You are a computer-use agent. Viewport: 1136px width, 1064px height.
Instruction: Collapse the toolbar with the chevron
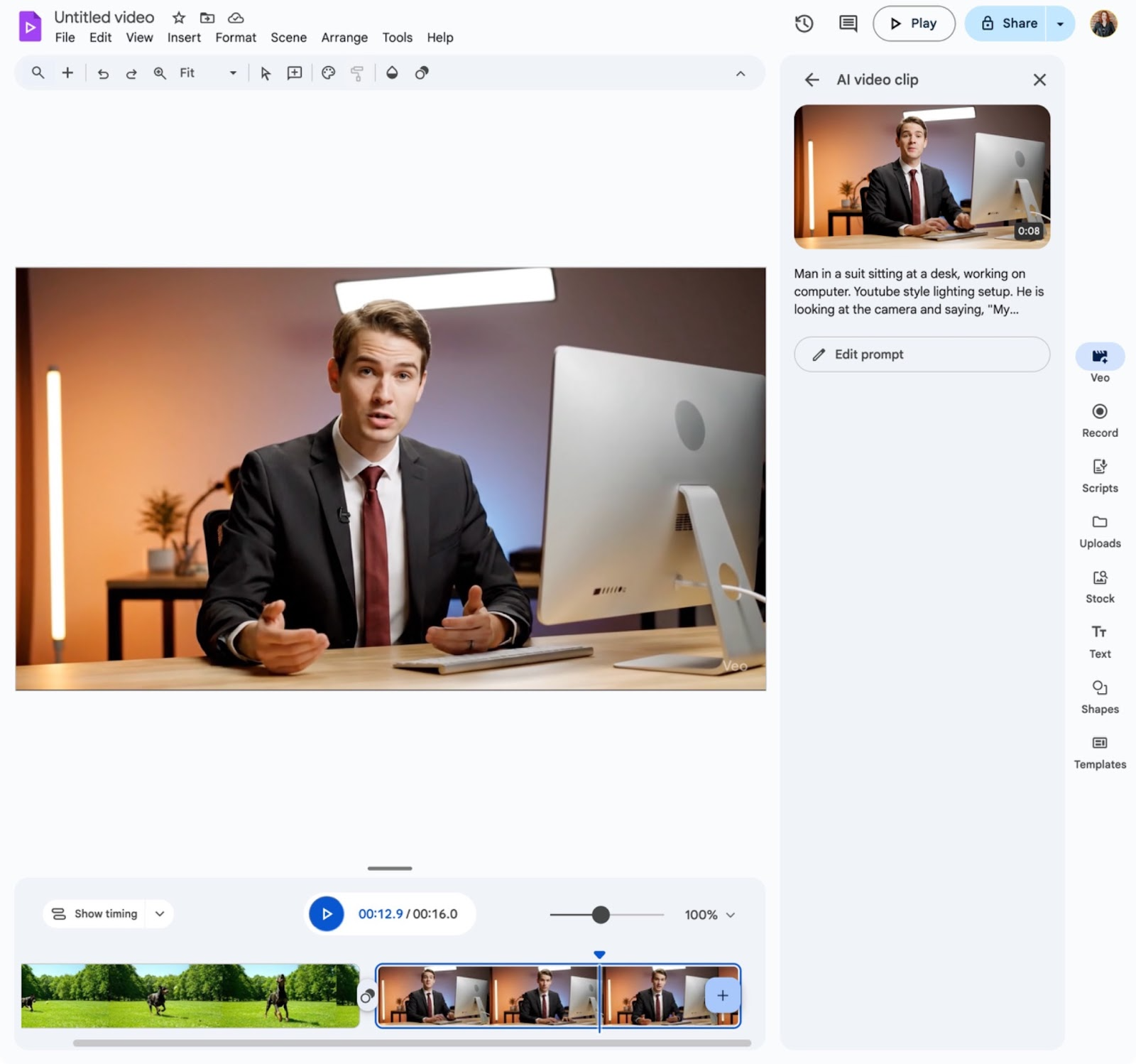coord(741,74)
